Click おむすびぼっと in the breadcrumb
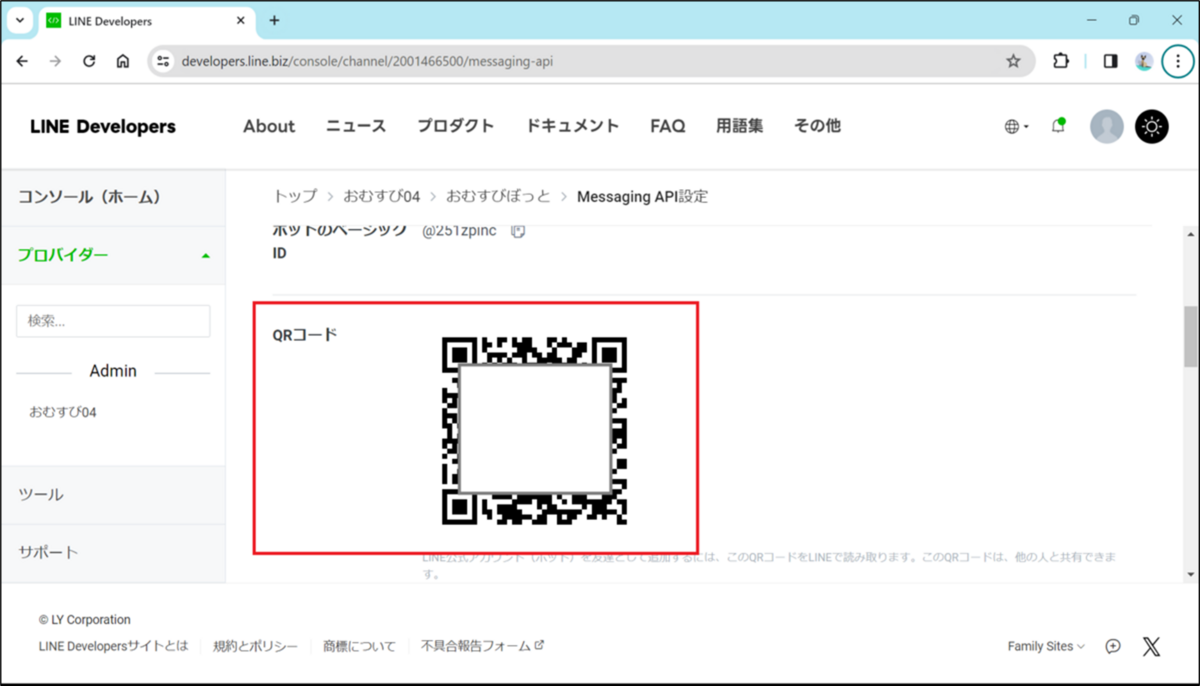 click(499, 197)
